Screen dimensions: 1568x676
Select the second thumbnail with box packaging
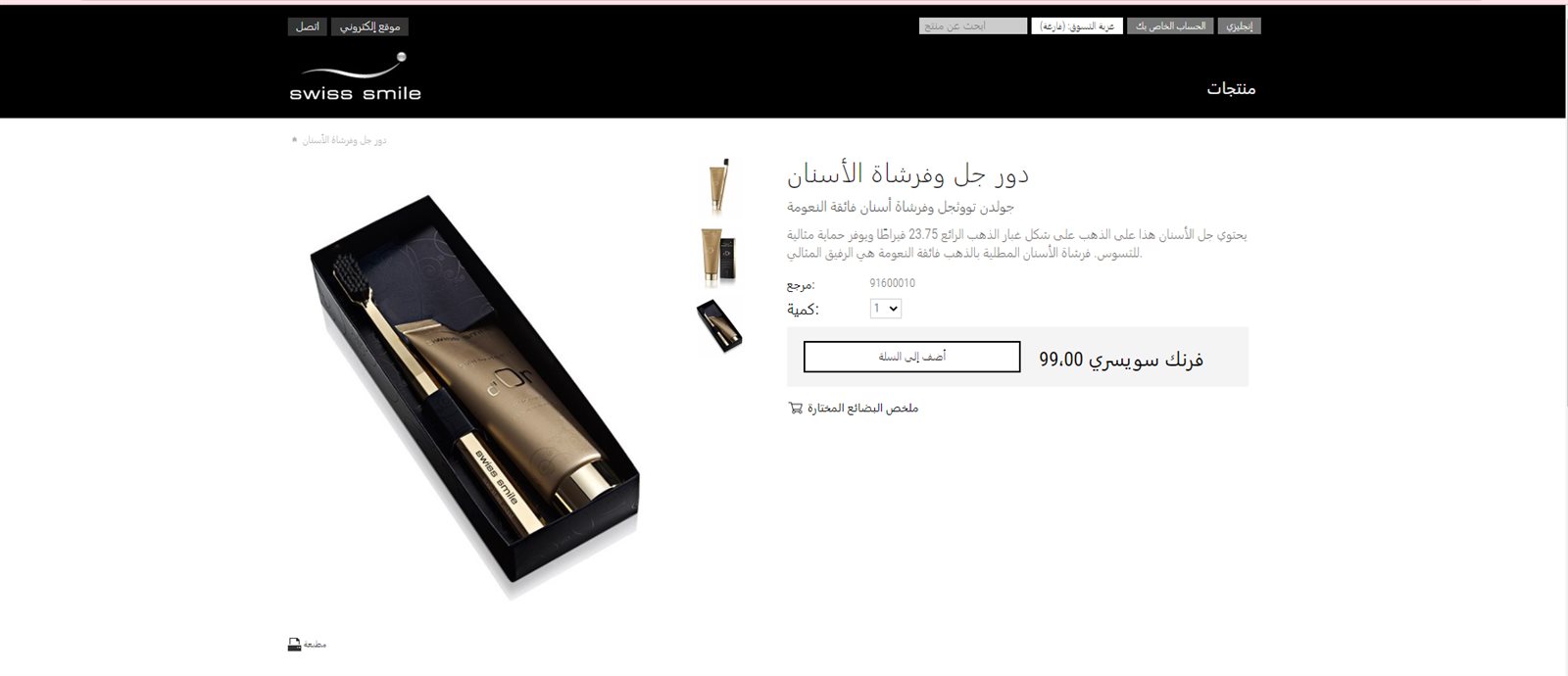(x=719, y=256)
